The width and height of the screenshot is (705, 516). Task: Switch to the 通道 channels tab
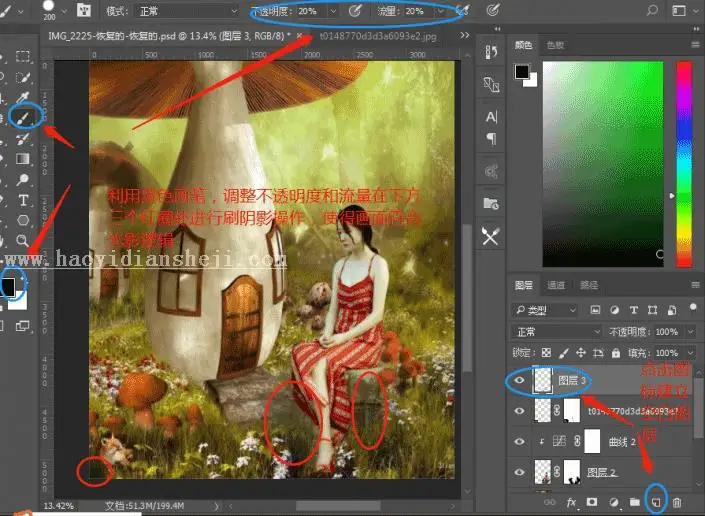556,285
